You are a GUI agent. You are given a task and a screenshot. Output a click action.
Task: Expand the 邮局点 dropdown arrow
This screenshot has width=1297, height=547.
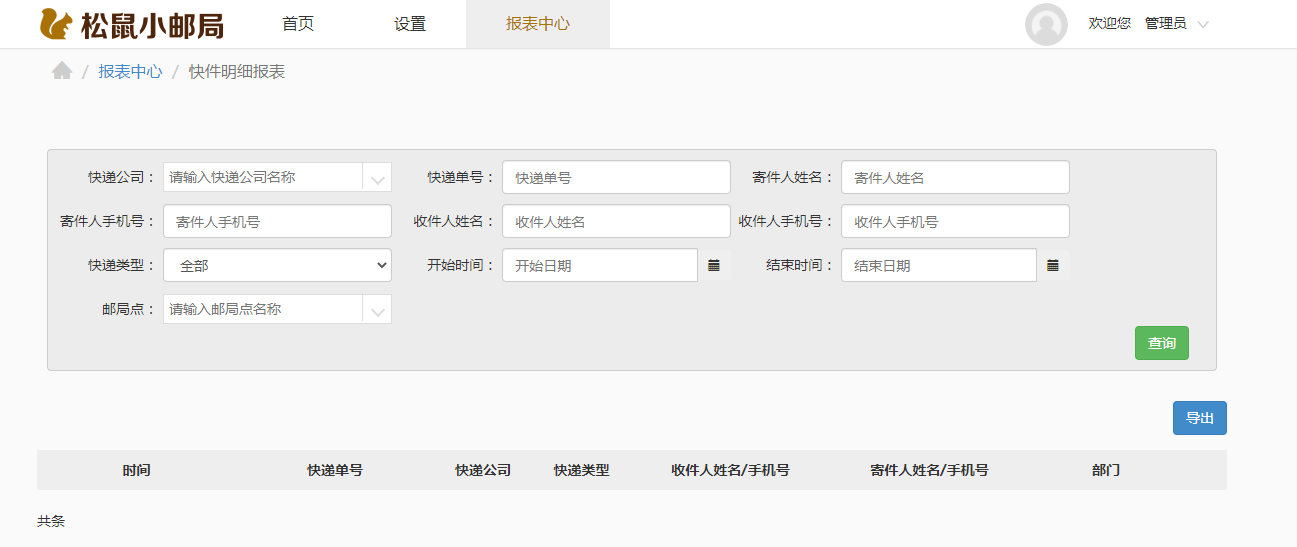point(377,310)
